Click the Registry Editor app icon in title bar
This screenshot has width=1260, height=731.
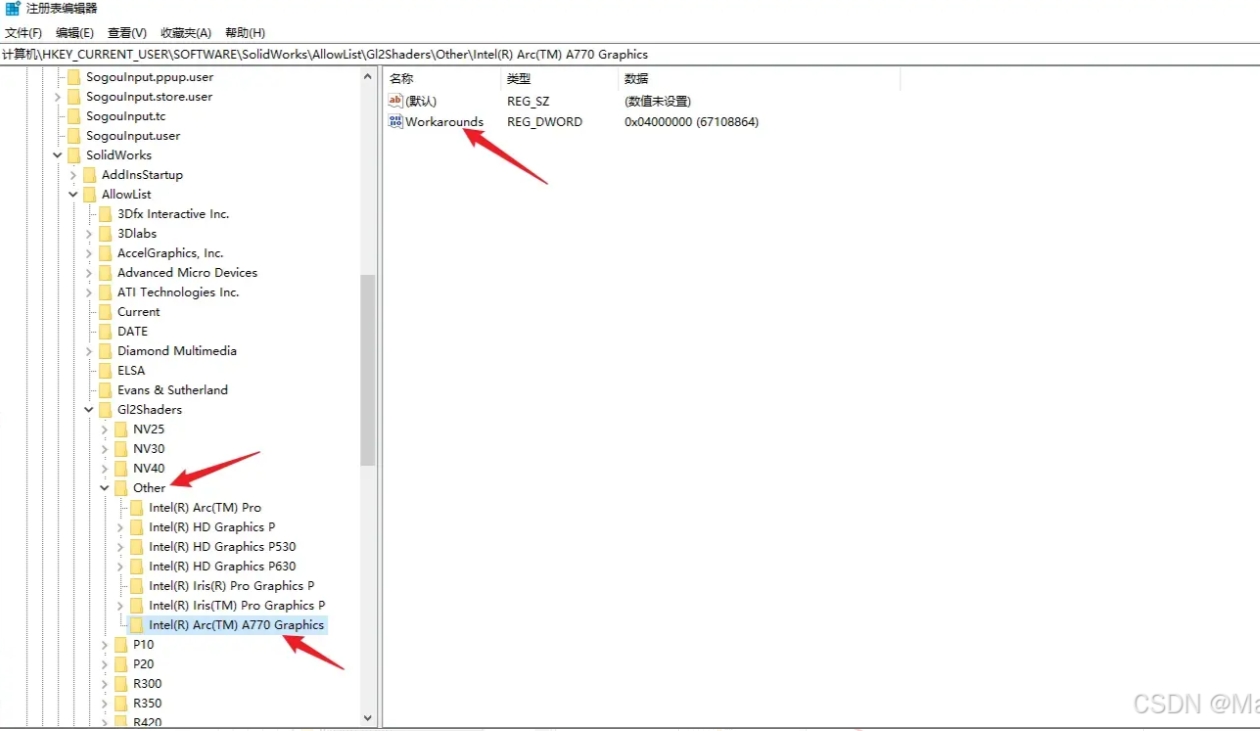coord(13,9)
